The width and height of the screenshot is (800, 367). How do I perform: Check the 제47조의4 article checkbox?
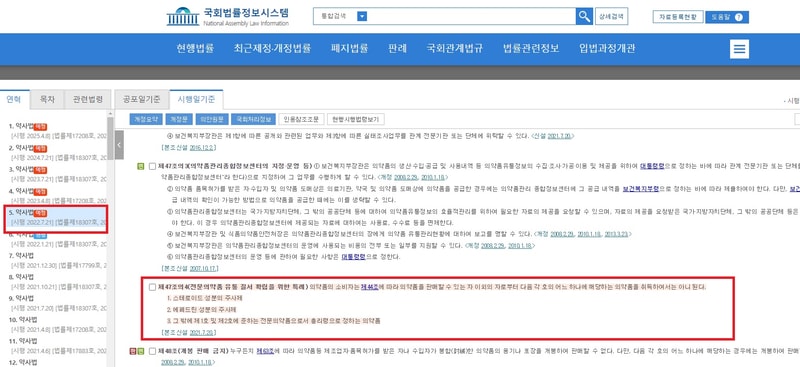152,287
